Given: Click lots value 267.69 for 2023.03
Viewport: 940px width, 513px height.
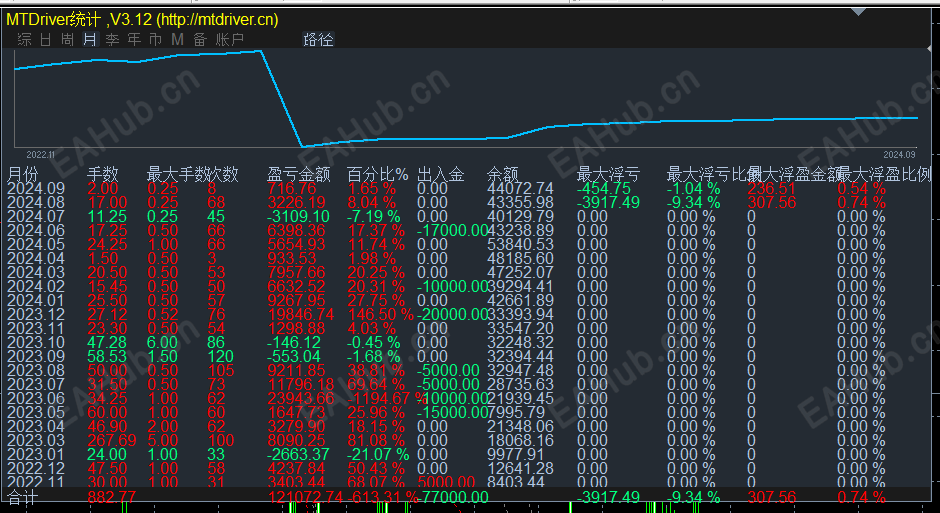Looking at the screenshot, I should coord(110,440).
